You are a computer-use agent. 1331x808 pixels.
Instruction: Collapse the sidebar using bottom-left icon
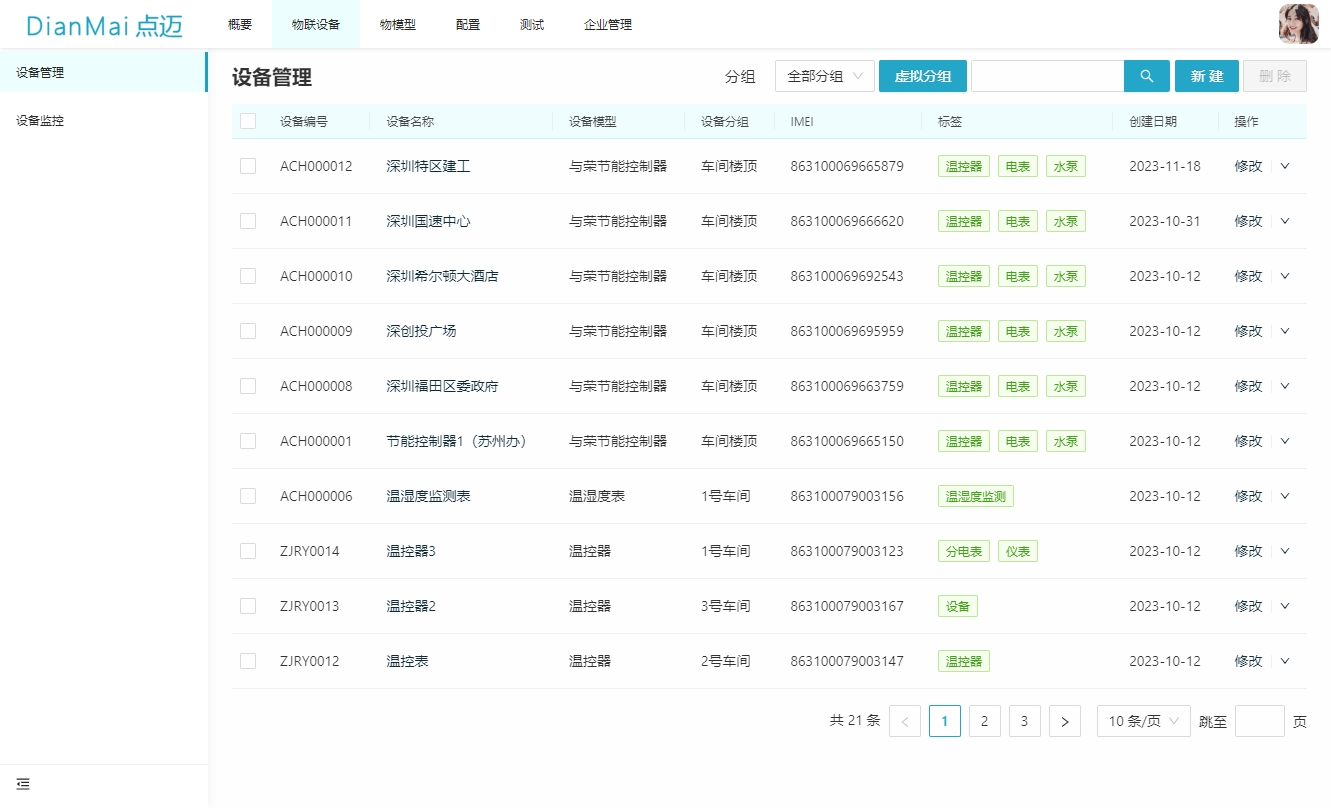[x=23, y=784]
